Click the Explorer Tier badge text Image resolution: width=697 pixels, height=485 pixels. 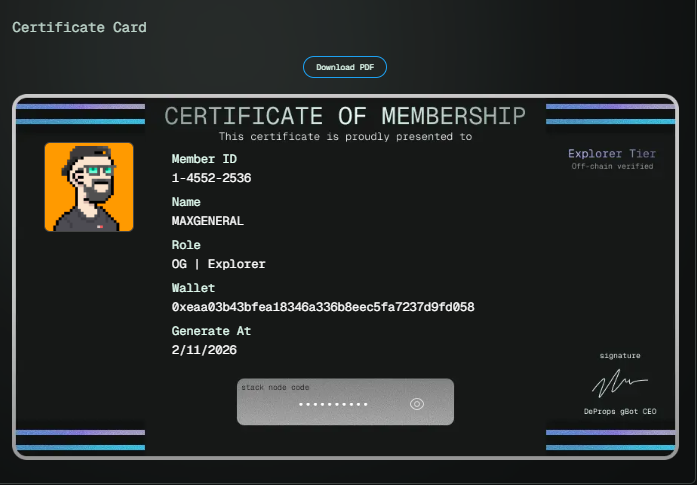pos(612,154)
